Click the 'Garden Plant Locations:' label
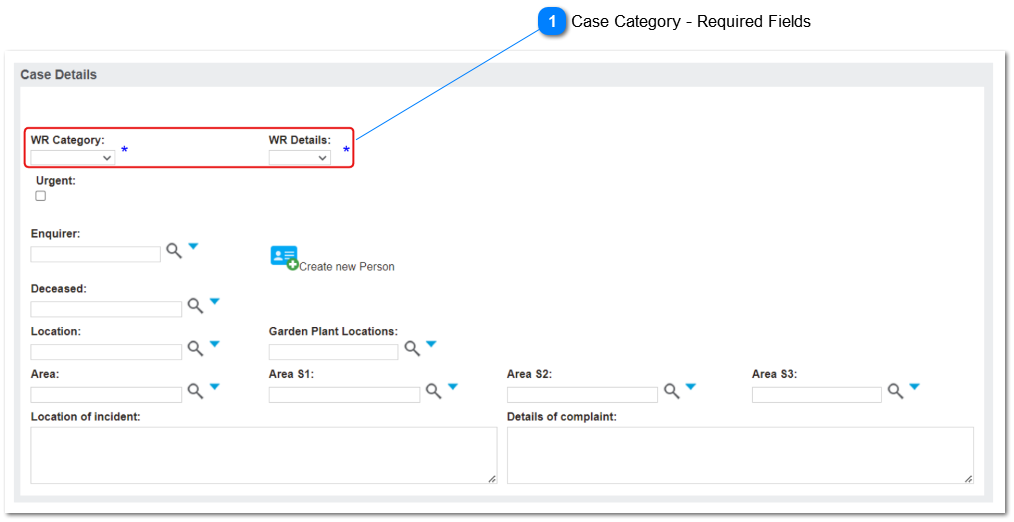Viewport: 1014px width, 522px height. [334, 331]
